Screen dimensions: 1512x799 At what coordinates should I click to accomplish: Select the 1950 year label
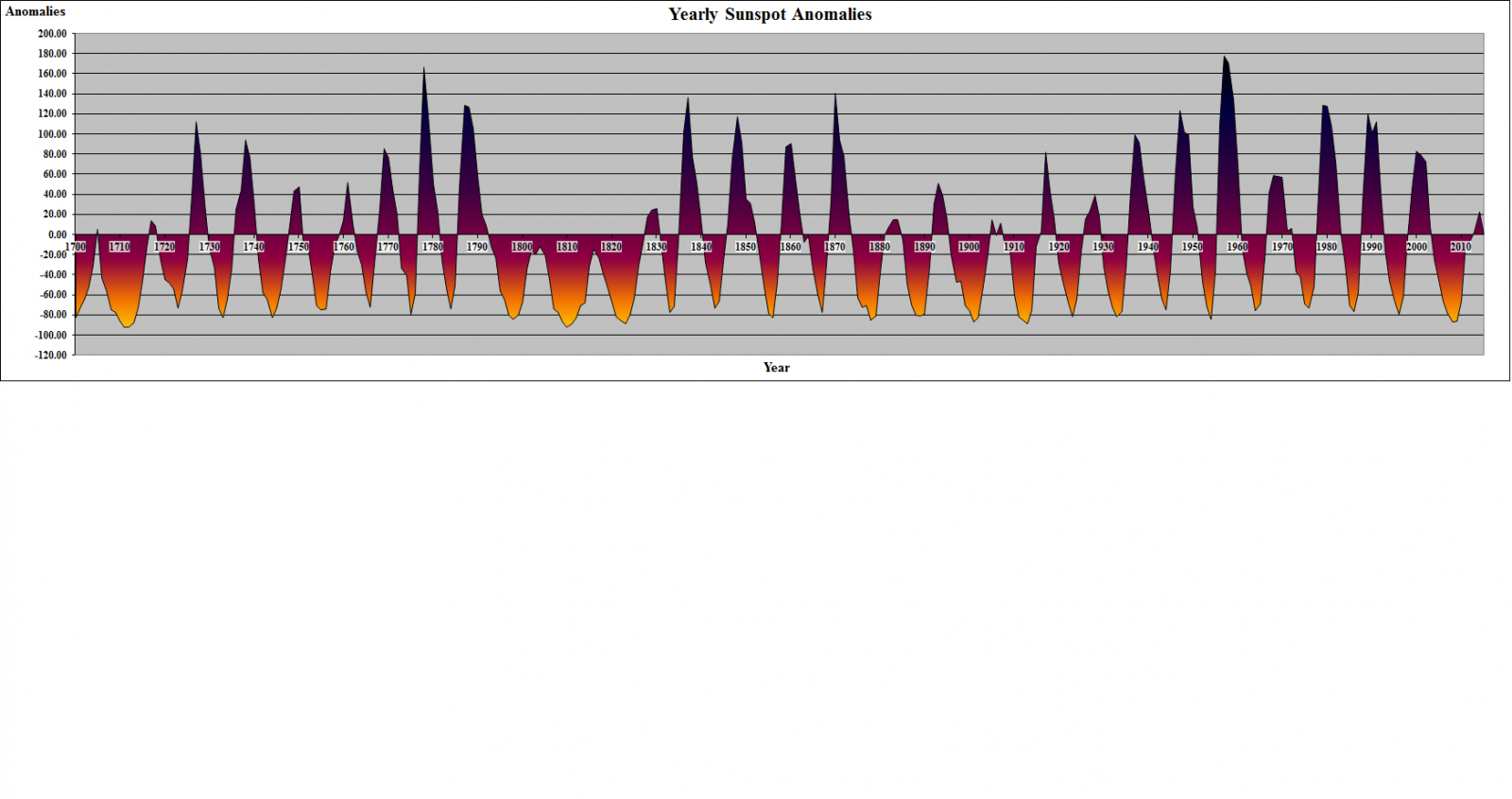click(1193, 247)
